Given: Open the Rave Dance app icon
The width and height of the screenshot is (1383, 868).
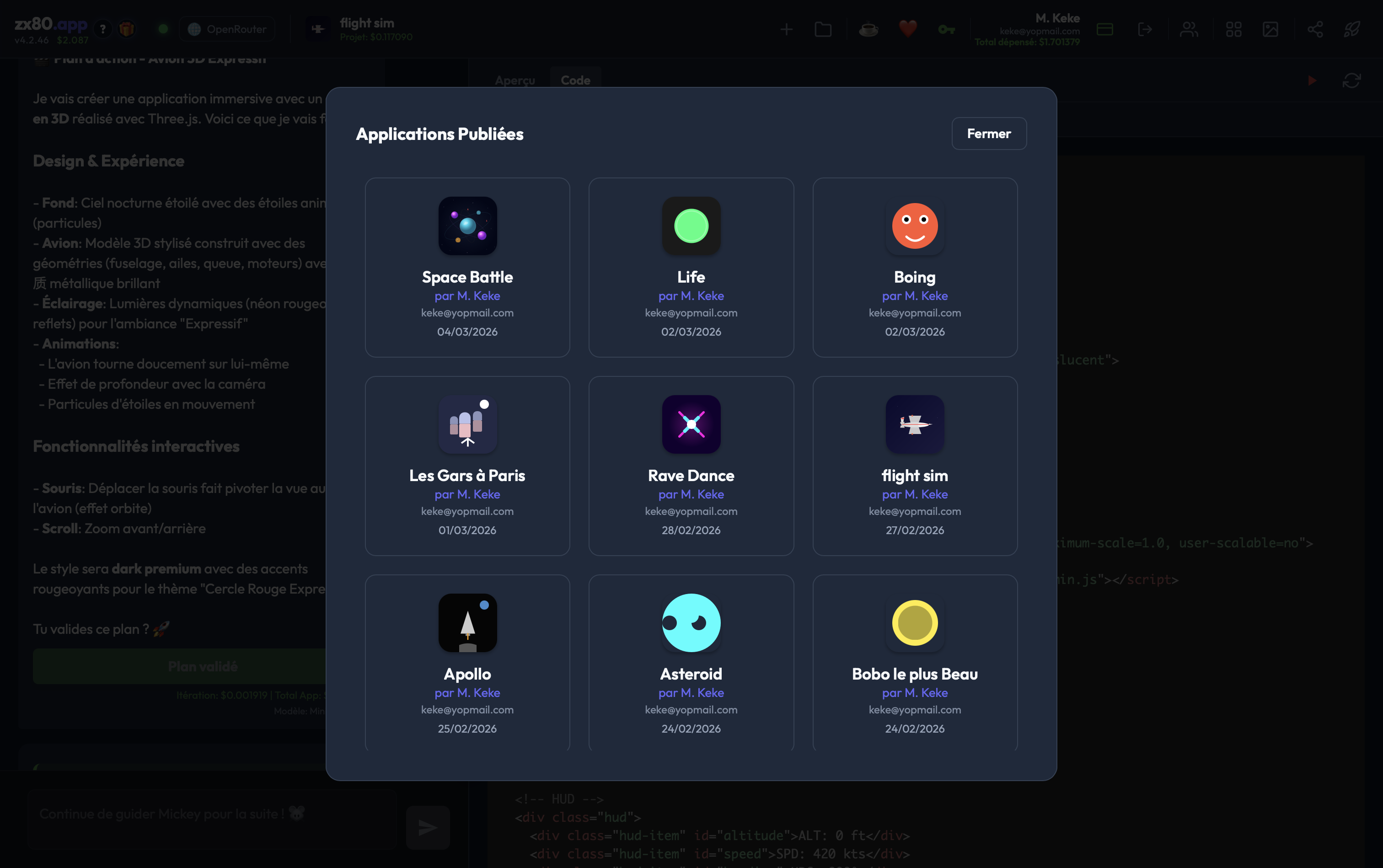Looking at the screenshot, I should click(x=691, y=424).
